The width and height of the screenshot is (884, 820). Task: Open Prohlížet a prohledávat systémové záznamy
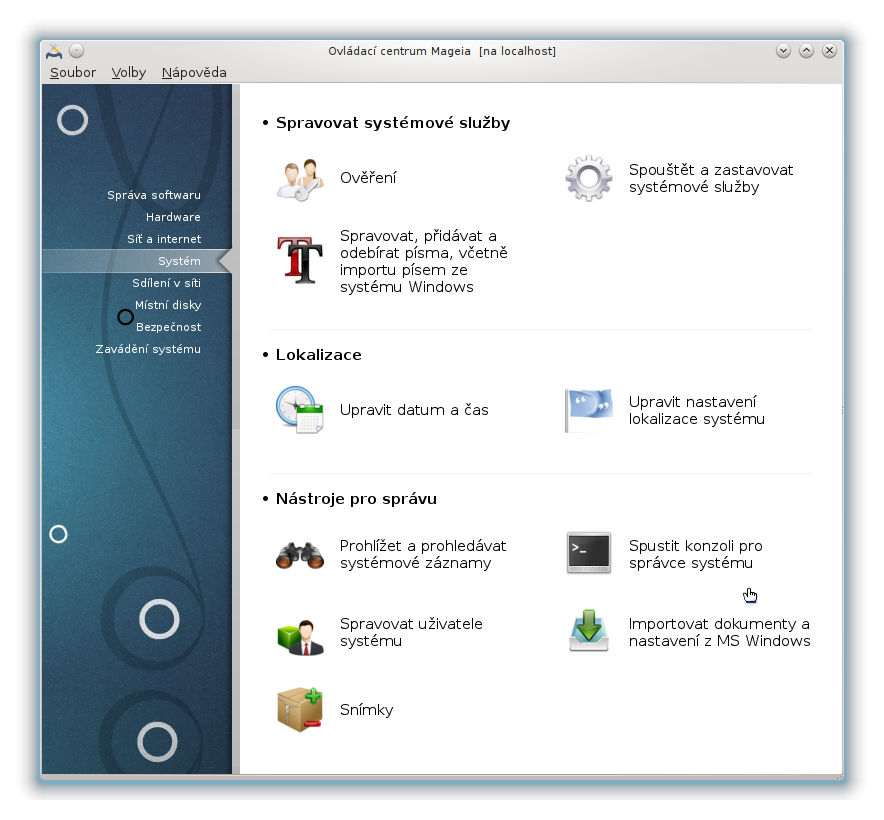tap(423, 554)
